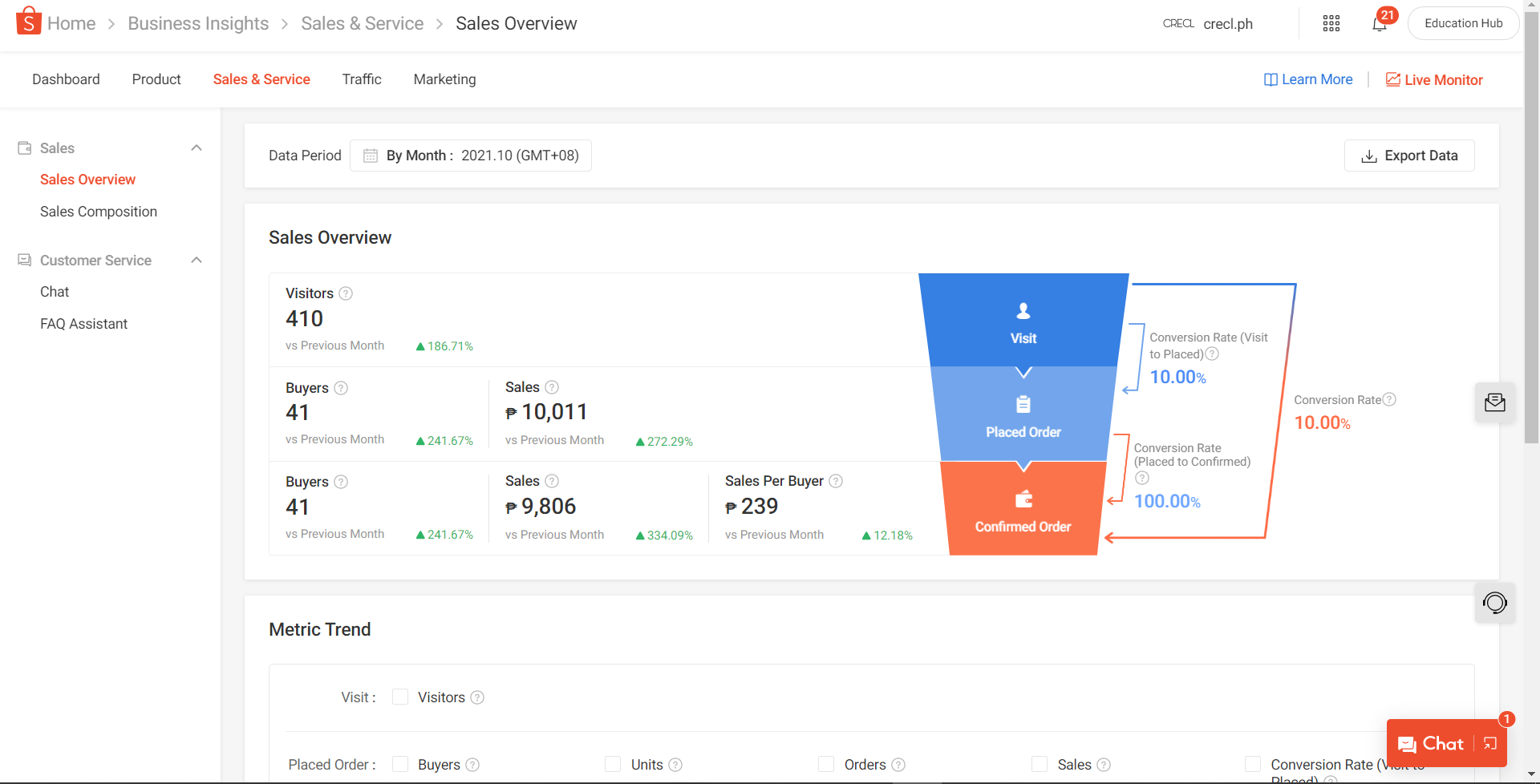1540x784 pixels.
Task: Click the Confirmed Order funnel segment
Action: point(1023,508)
